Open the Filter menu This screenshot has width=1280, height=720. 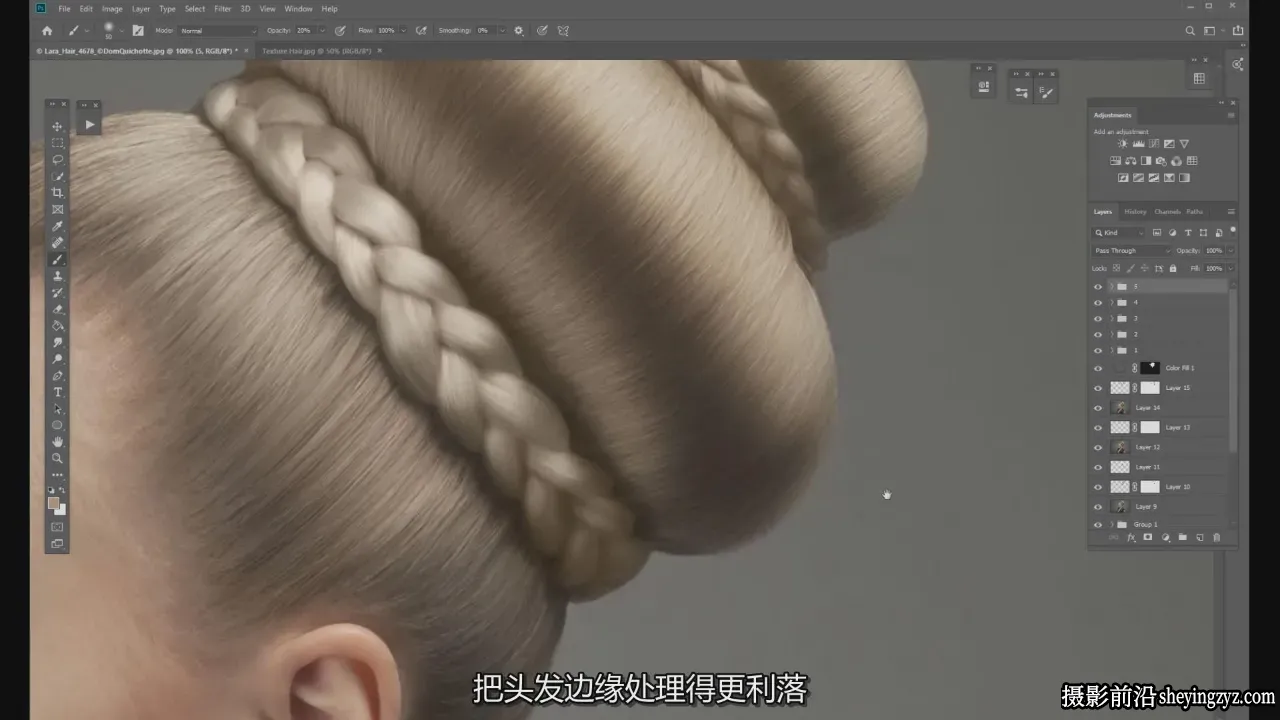(222, 8)
